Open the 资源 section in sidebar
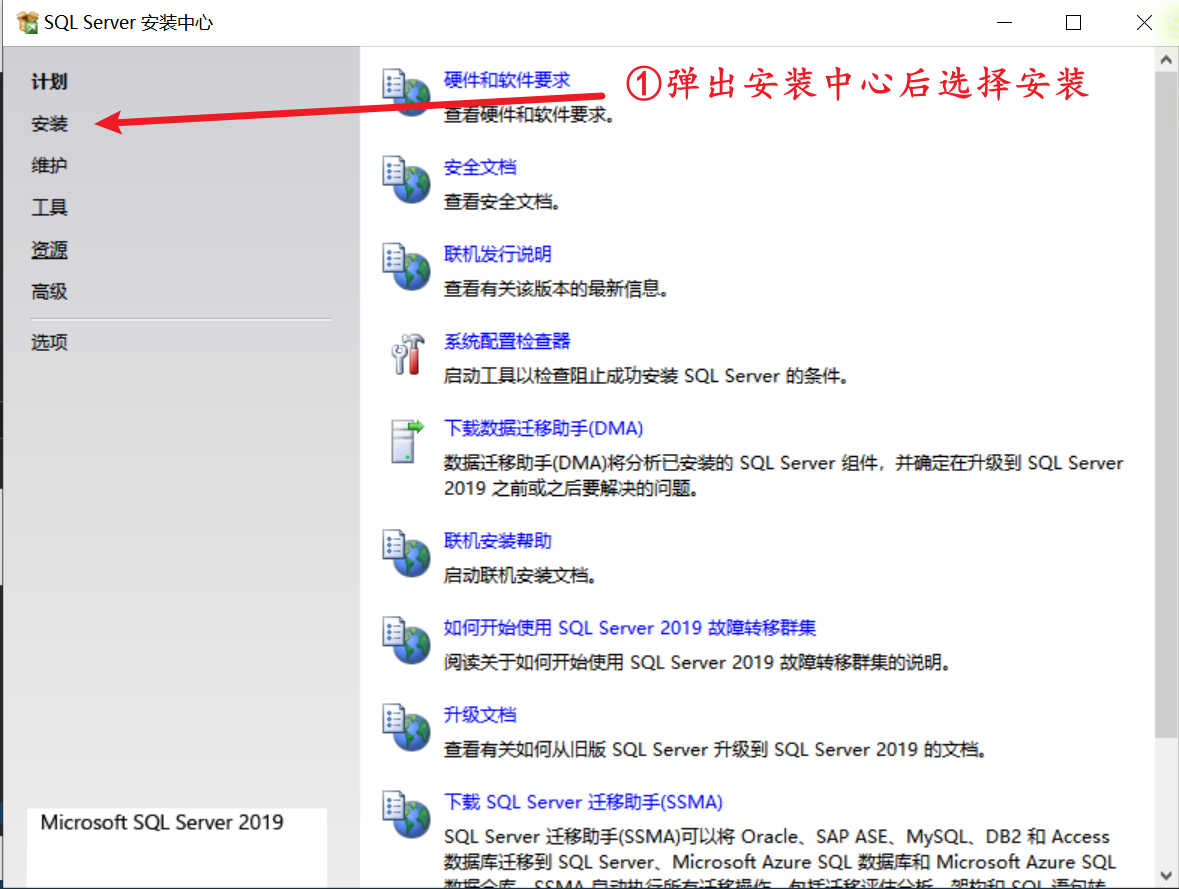The image size is (1179, 889). click(x=50, y=250)
